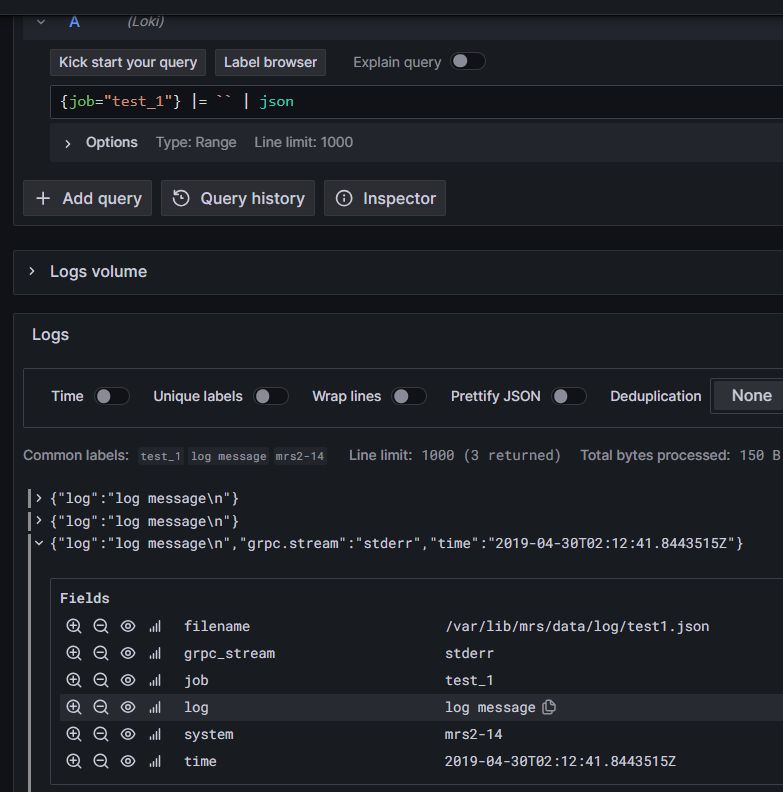Image resolution: width=783 pixels, height=792 pixels.
Task: Click the (Loki) datasource label
Action: [145, 21]
